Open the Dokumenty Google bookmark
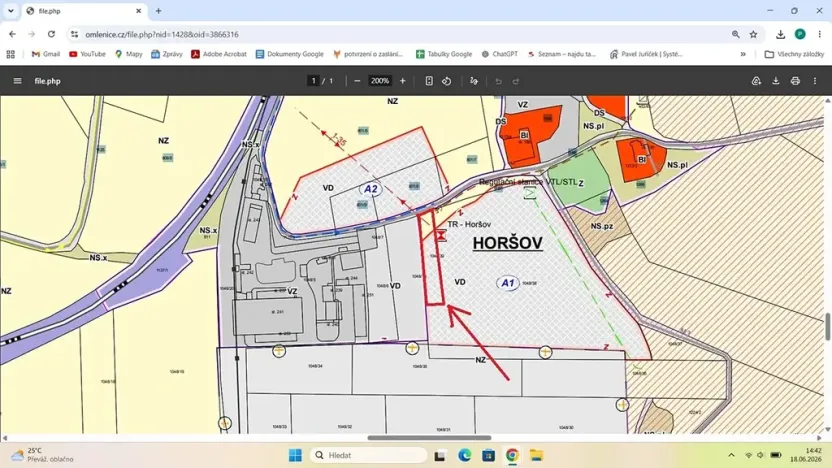 tap(290, 54)
